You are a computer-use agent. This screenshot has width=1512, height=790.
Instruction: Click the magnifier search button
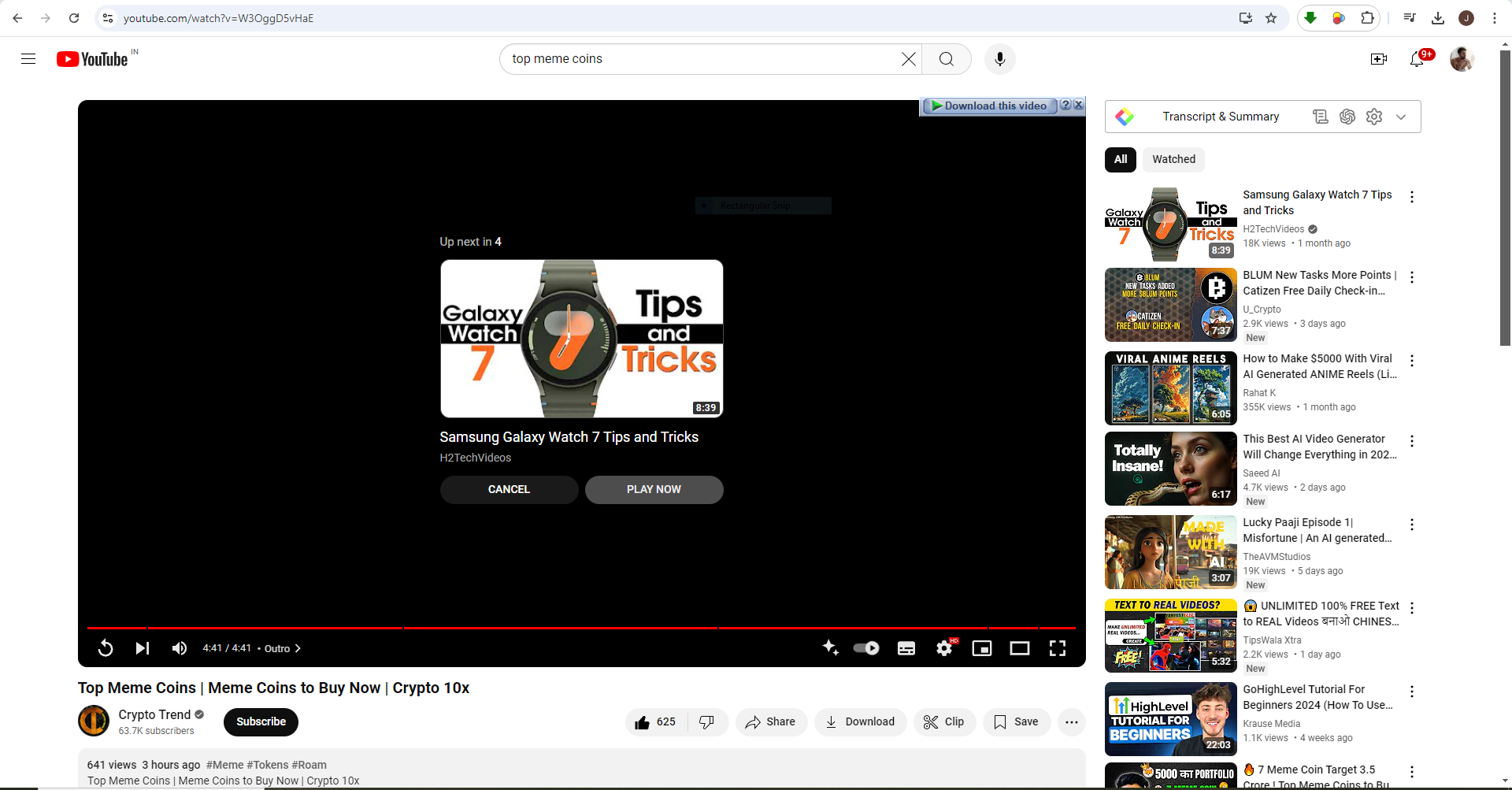[947, 59]
